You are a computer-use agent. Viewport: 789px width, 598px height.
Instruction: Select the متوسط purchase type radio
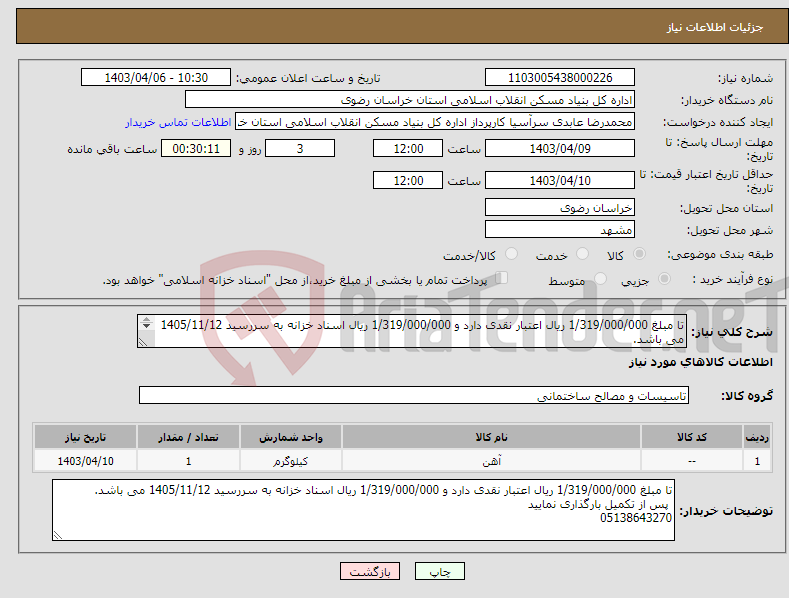pos(600,278)
